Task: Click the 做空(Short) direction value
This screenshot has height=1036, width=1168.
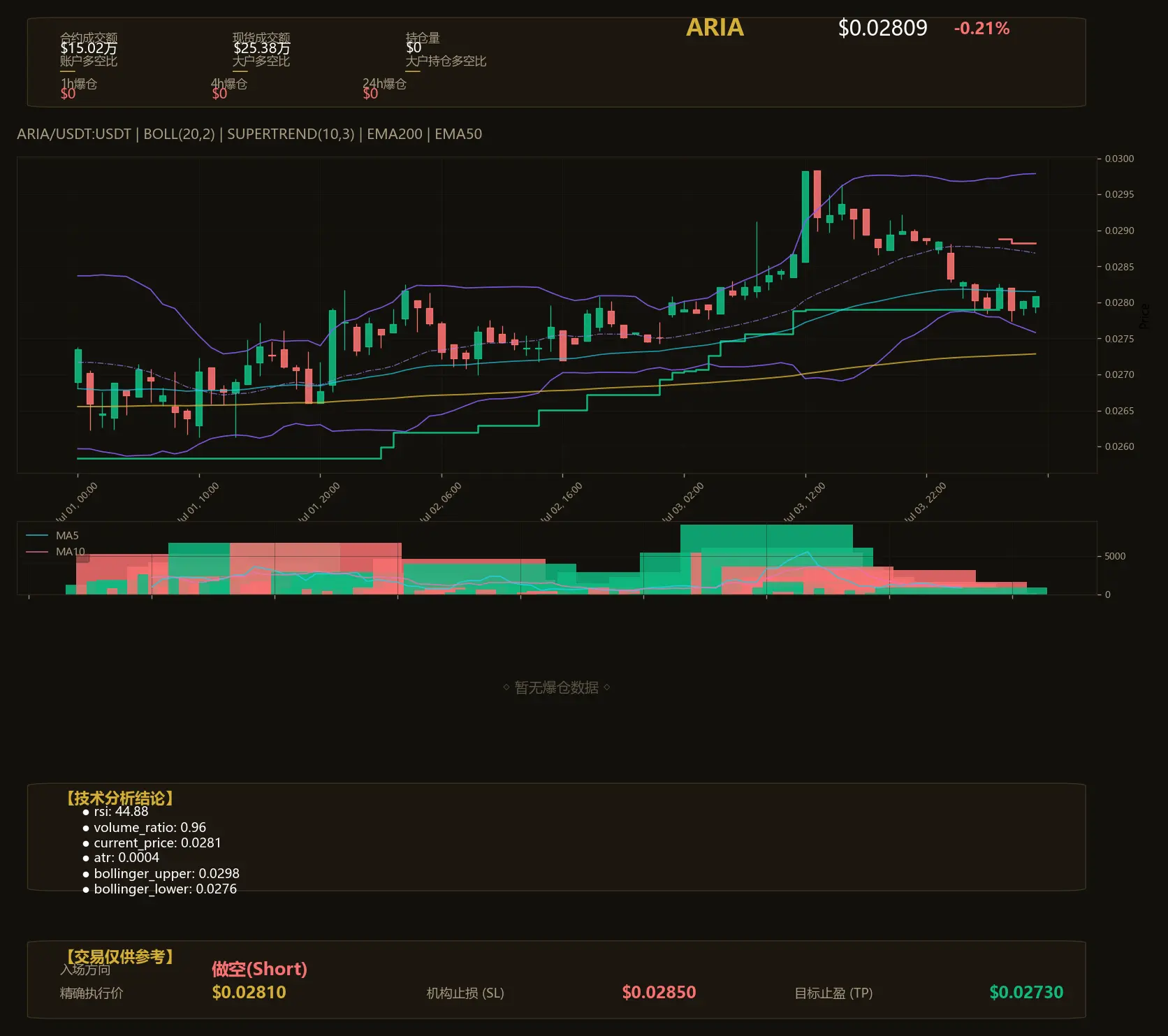Action: 259,969
